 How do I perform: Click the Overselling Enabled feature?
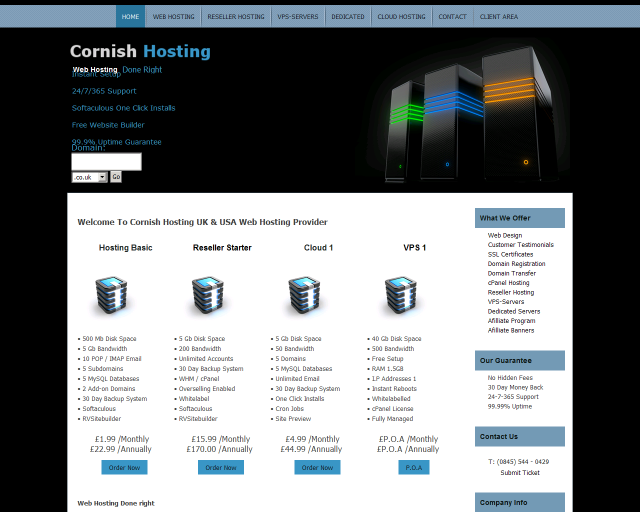[x=207, y=389]
